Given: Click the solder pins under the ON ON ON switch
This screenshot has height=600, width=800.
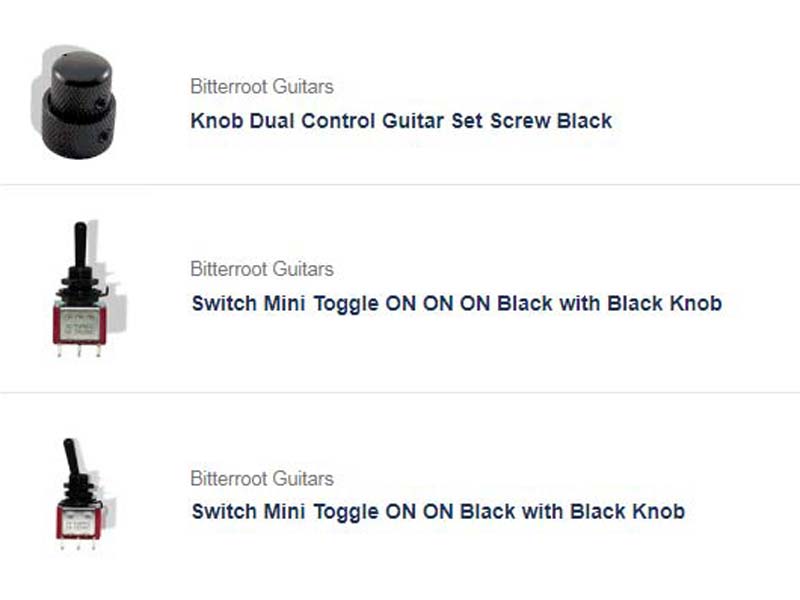Looking at the screenshot, I should coord(79,351).
